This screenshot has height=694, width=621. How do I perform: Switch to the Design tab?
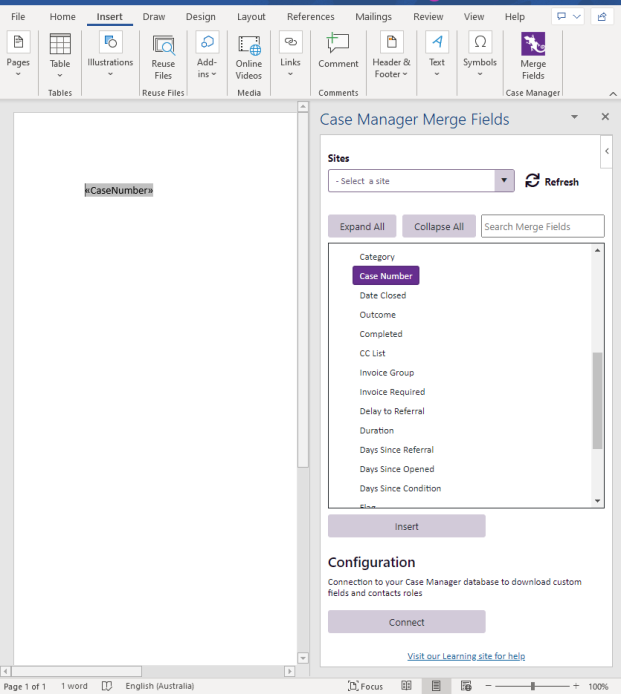click(x=201, y=17)
